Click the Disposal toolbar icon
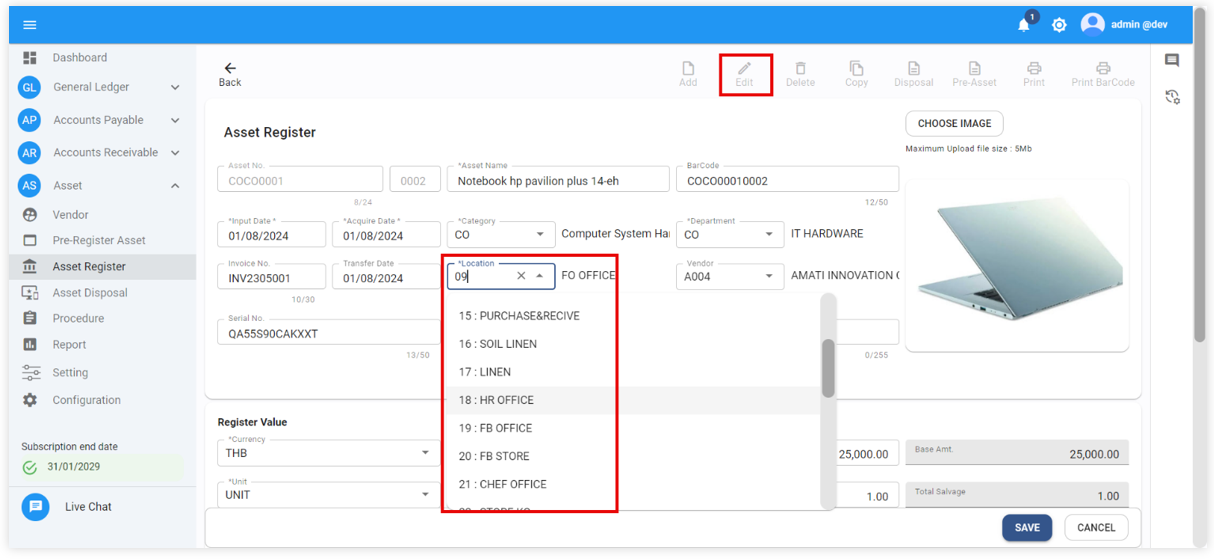This screenshot has width=1214, height=560. (x=913, y=69)
